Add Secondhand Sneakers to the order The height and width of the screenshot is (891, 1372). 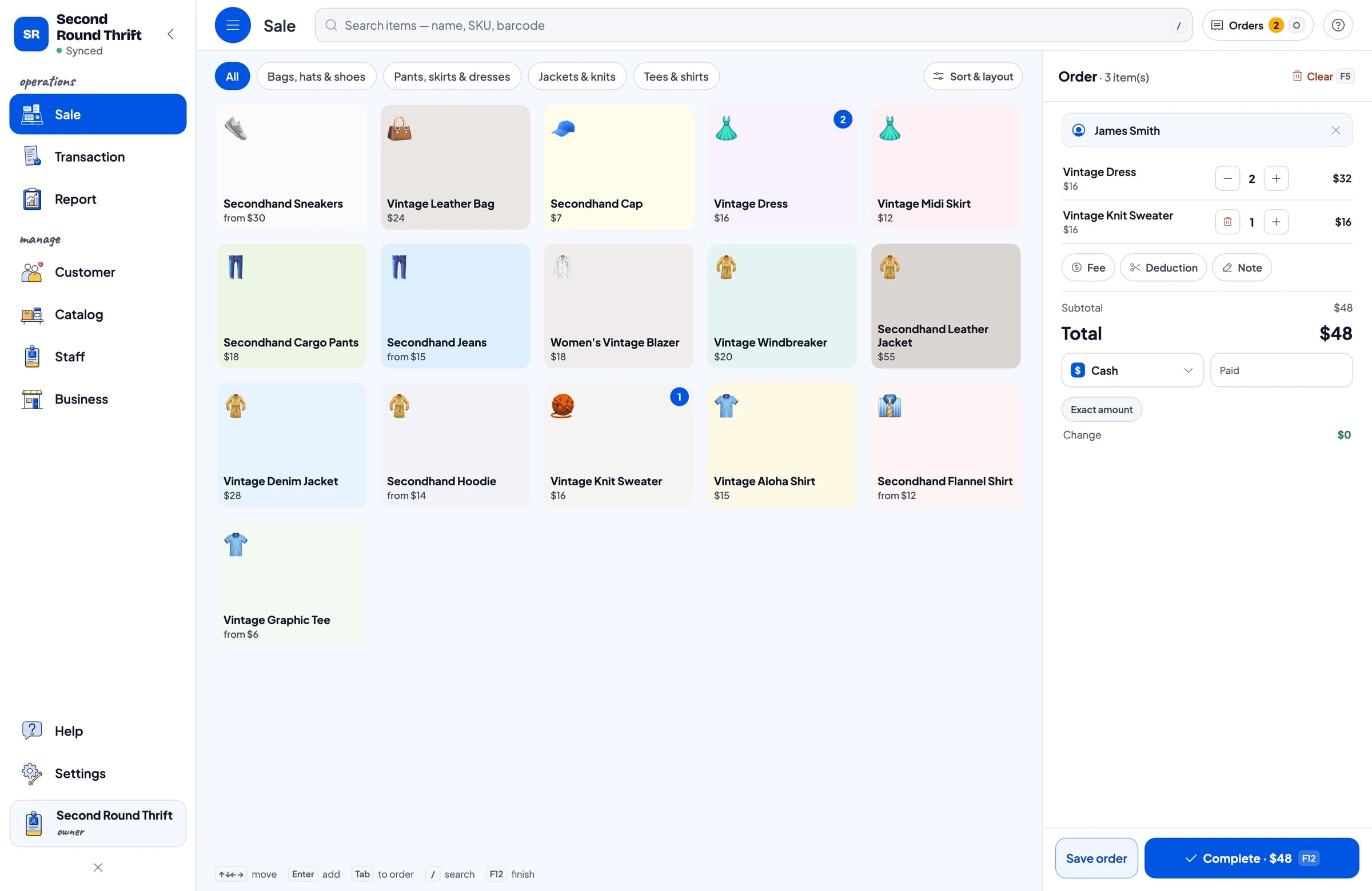click(292, 167)
